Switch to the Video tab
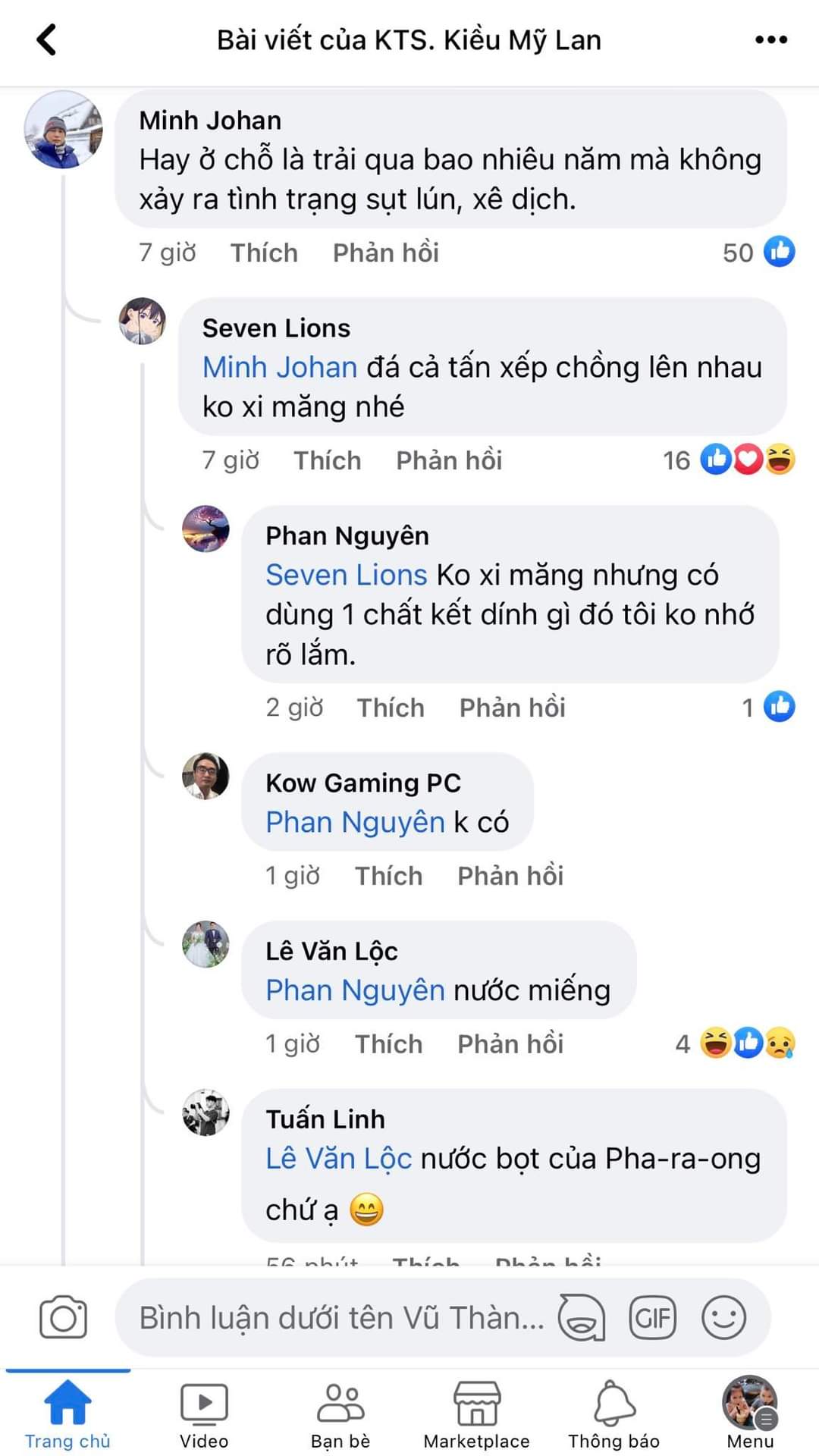This screenshot has height=1456, width=819. (204, 1414)
